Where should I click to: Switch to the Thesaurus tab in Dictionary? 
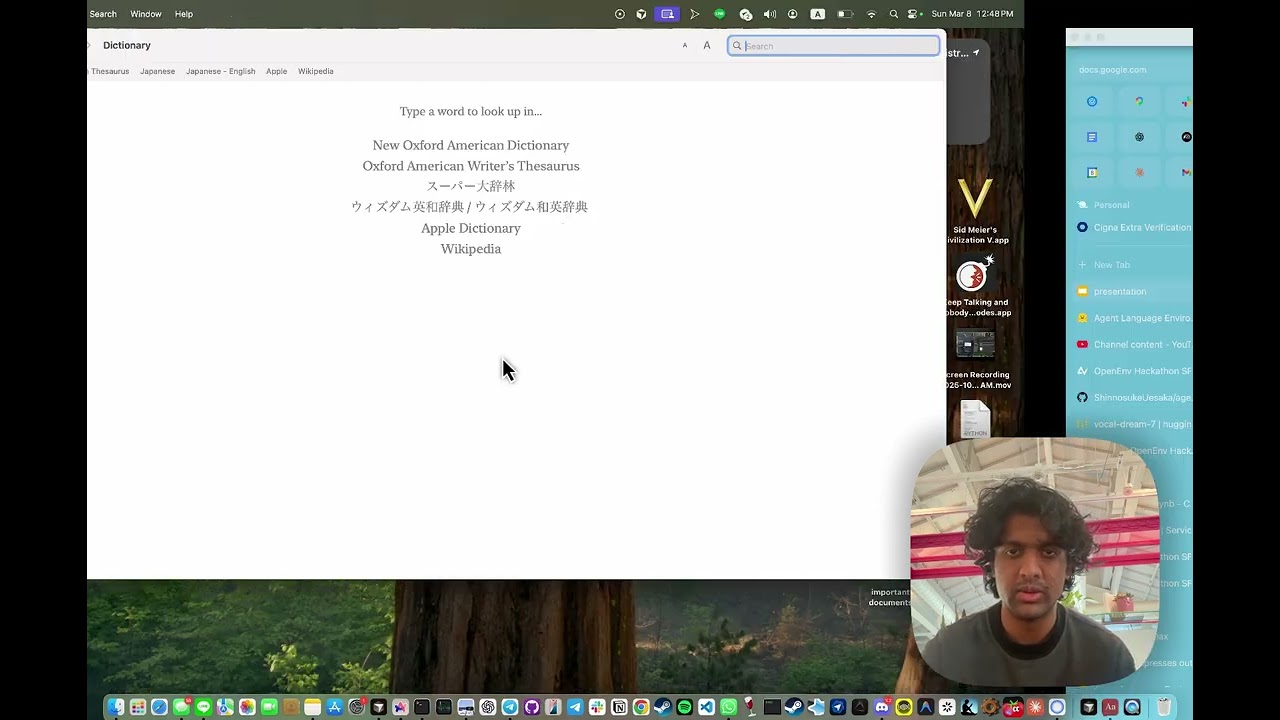pyautogui.click(x=110, y=71)
